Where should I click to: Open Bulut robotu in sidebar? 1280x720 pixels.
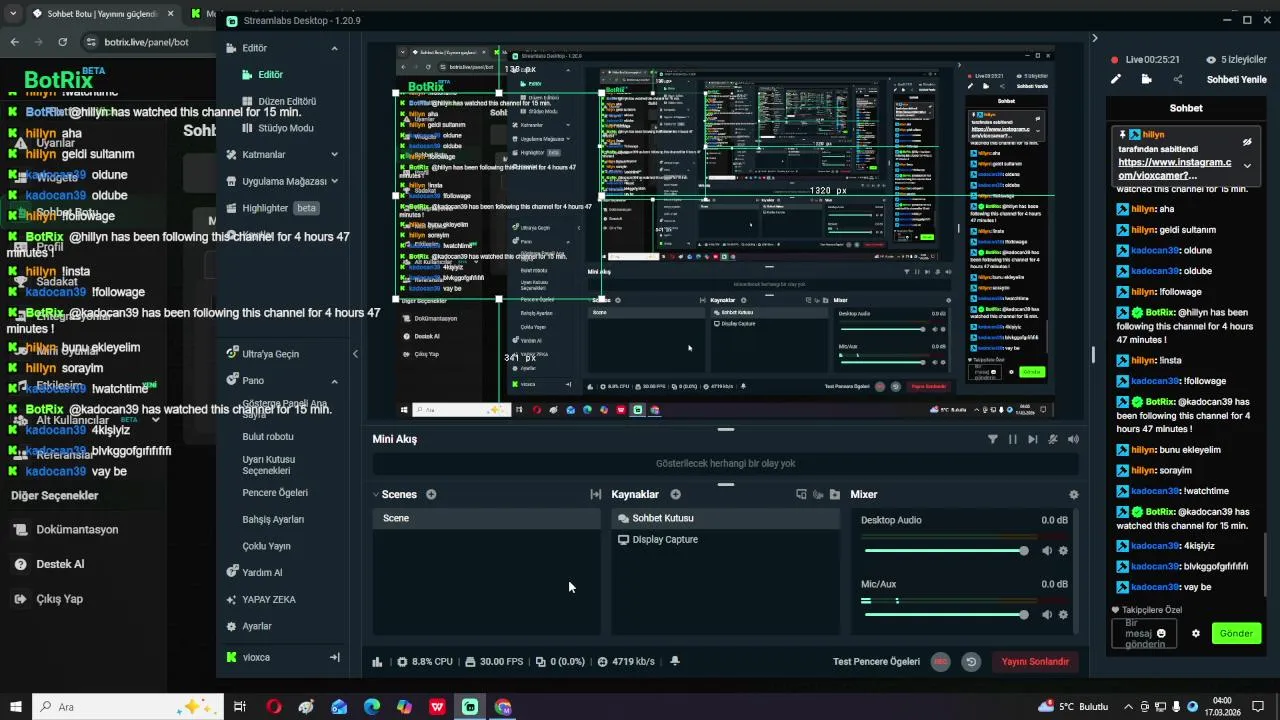pyautogui.click(x=268, y=437)
